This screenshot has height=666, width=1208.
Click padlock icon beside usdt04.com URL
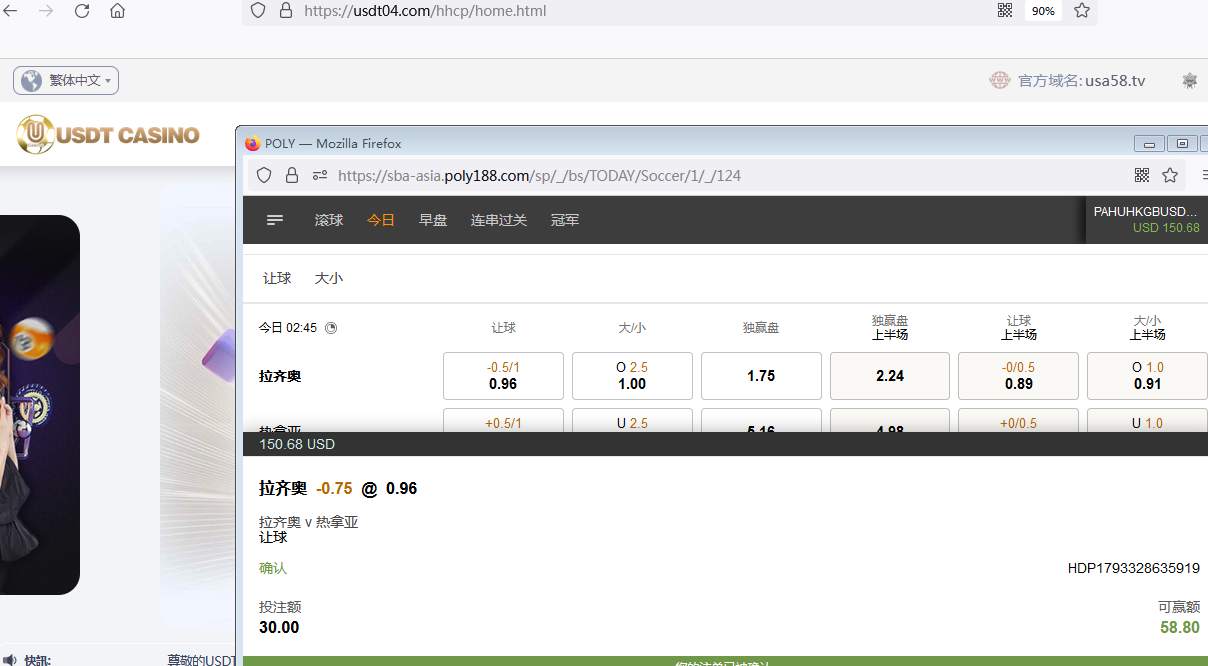pyautogui.click(x=286, y=11)
